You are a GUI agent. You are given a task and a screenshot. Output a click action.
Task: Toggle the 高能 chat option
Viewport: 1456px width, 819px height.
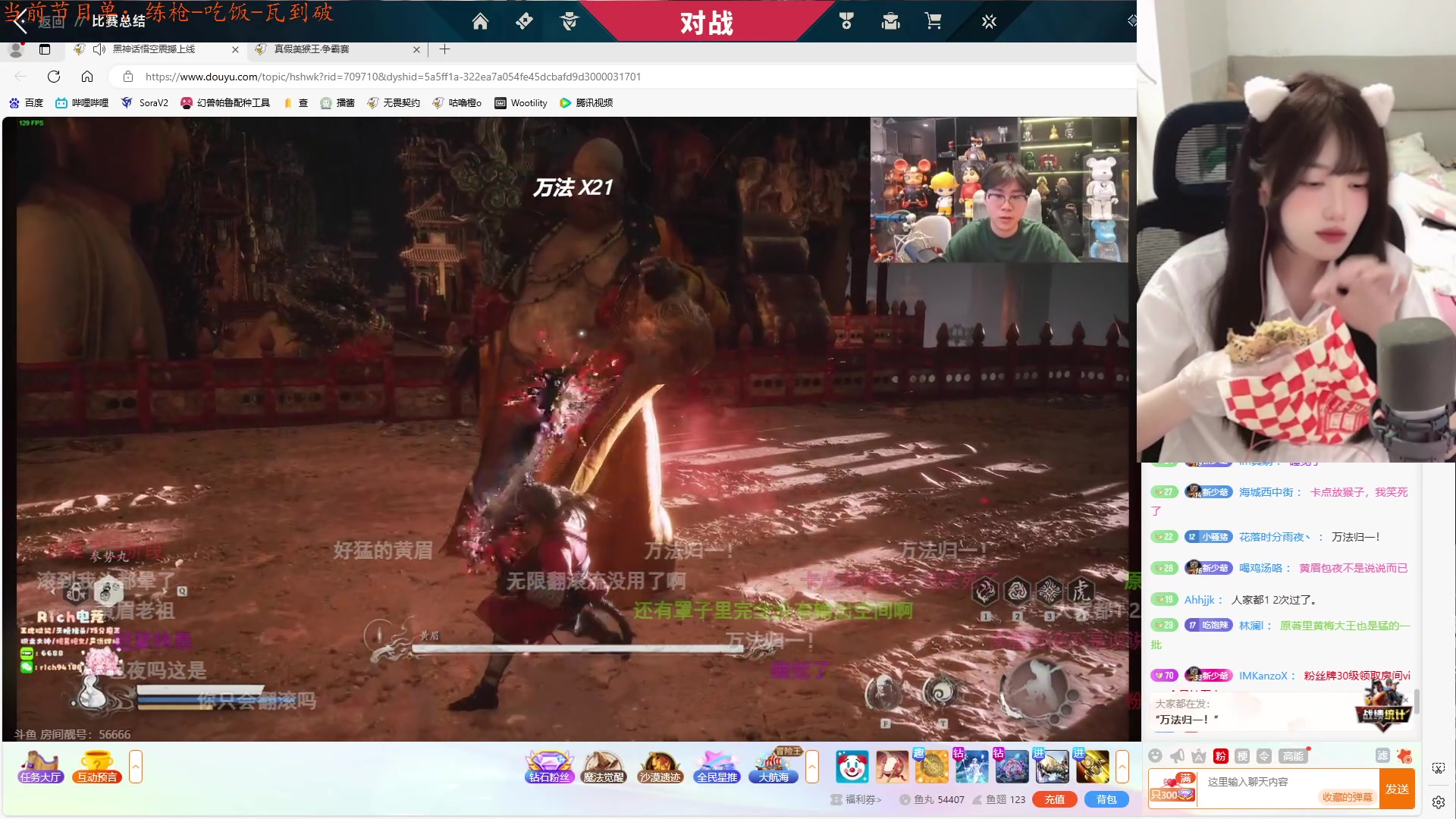[1293, 756]
